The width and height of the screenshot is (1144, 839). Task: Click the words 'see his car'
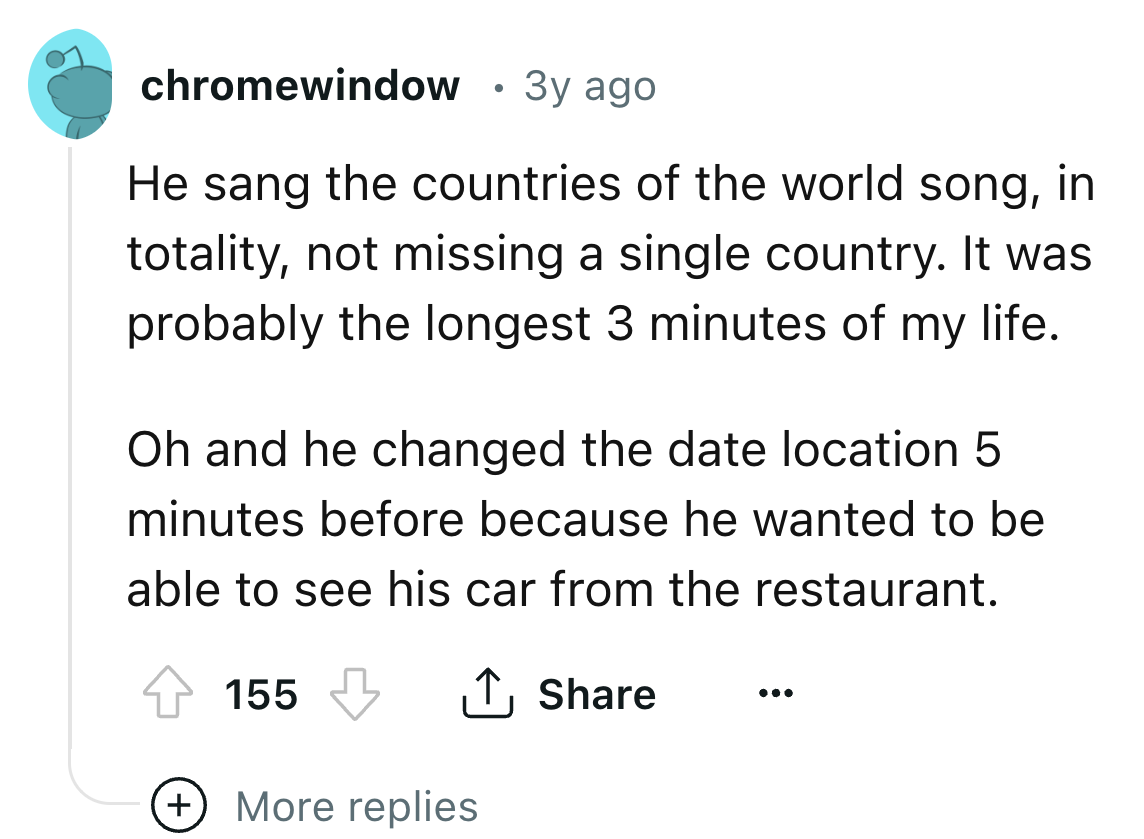[397, 590]
